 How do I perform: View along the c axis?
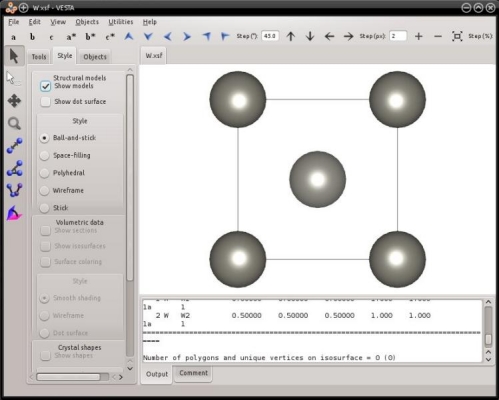click(x=51, y=37)
